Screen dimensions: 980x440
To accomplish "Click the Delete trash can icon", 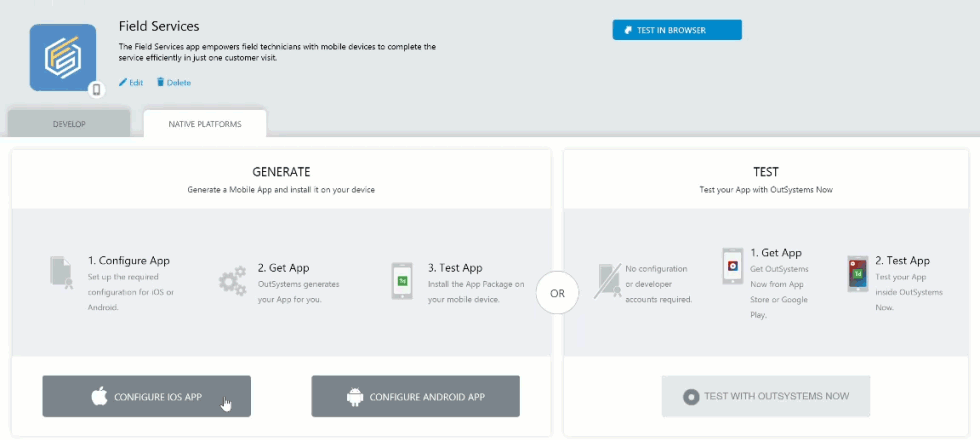I will [x=160, y=82].
